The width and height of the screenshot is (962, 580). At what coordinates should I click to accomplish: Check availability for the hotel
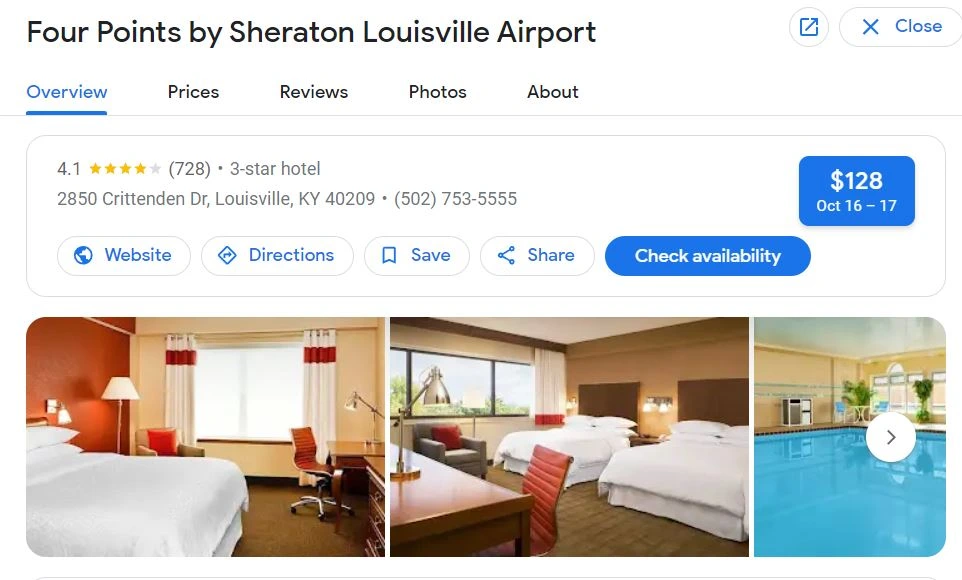coord(707,256)
